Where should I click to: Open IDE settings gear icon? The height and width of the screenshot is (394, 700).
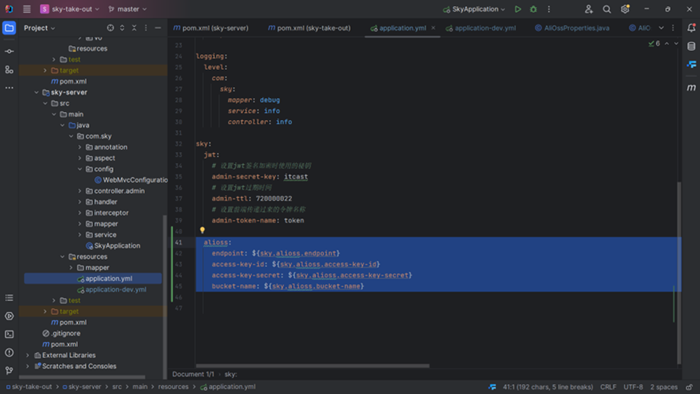625,9
